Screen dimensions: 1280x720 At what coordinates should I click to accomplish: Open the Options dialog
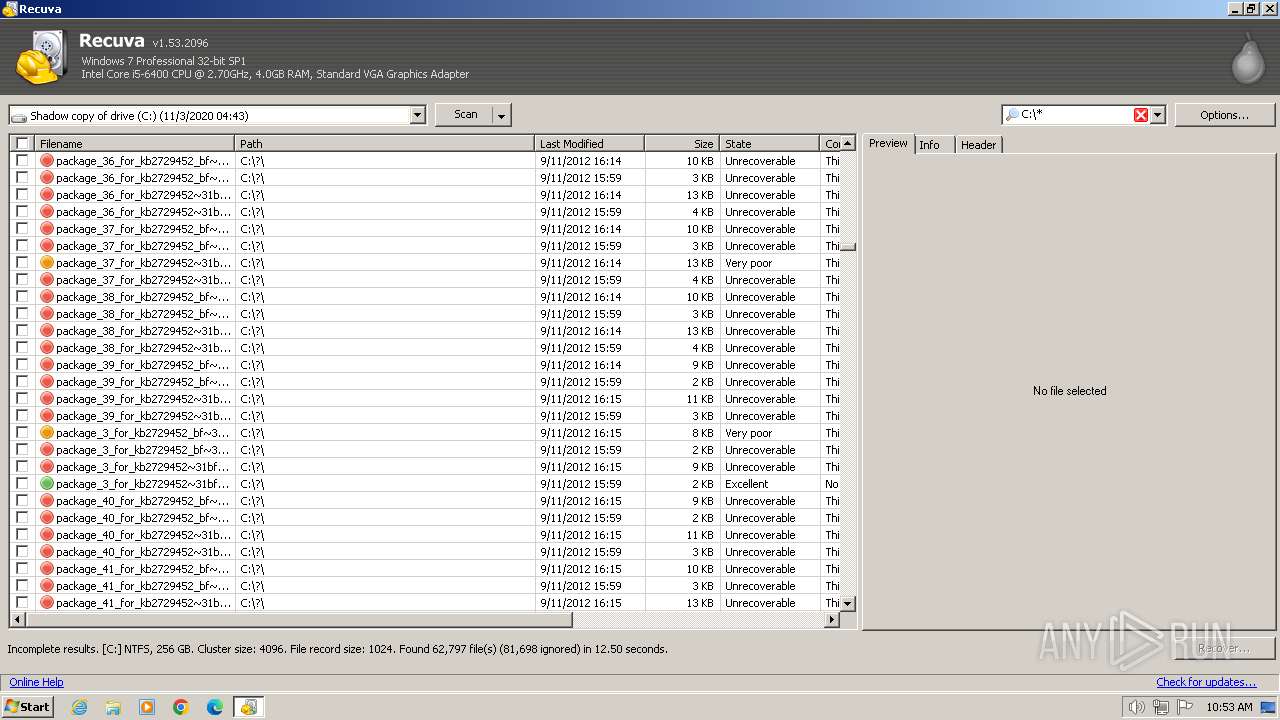pos(1225,115)
